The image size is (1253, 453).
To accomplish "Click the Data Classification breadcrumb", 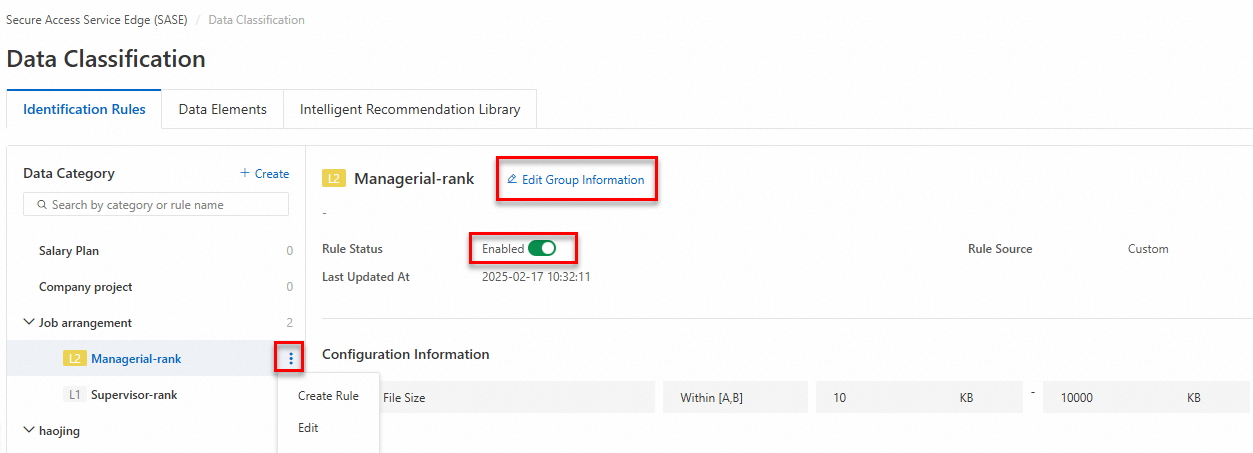I will coord(257,20).
